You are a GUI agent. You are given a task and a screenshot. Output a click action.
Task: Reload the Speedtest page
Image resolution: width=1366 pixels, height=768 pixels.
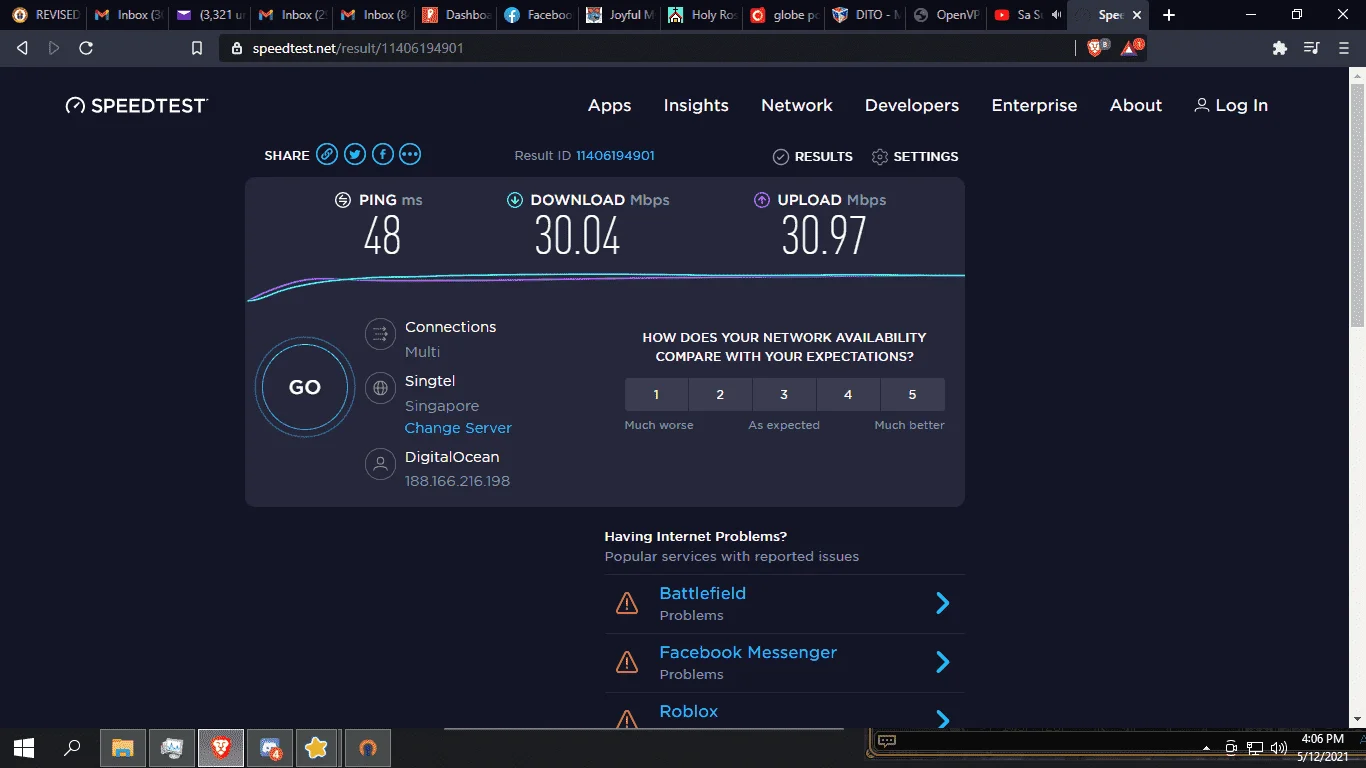[x=86, y=48]
